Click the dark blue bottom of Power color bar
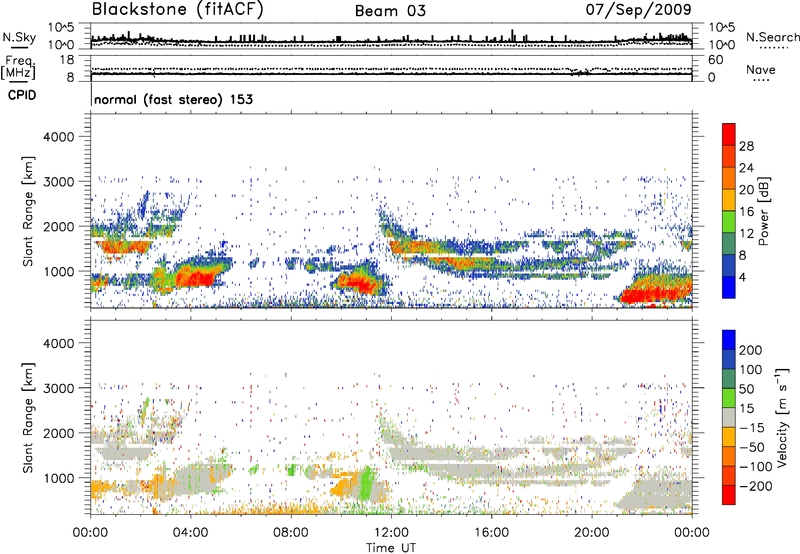Screen dimensions: 800x554 pyautogui.click(x=729, y=287)
